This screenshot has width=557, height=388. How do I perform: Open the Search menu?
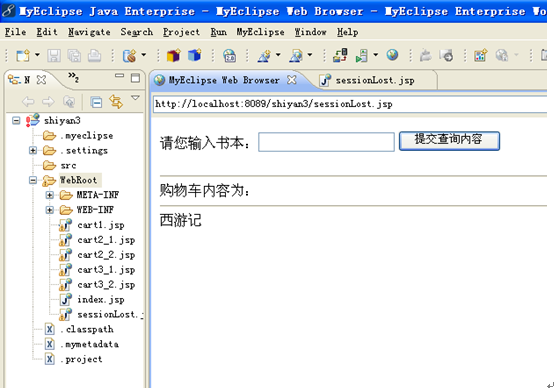click(137, 32)
